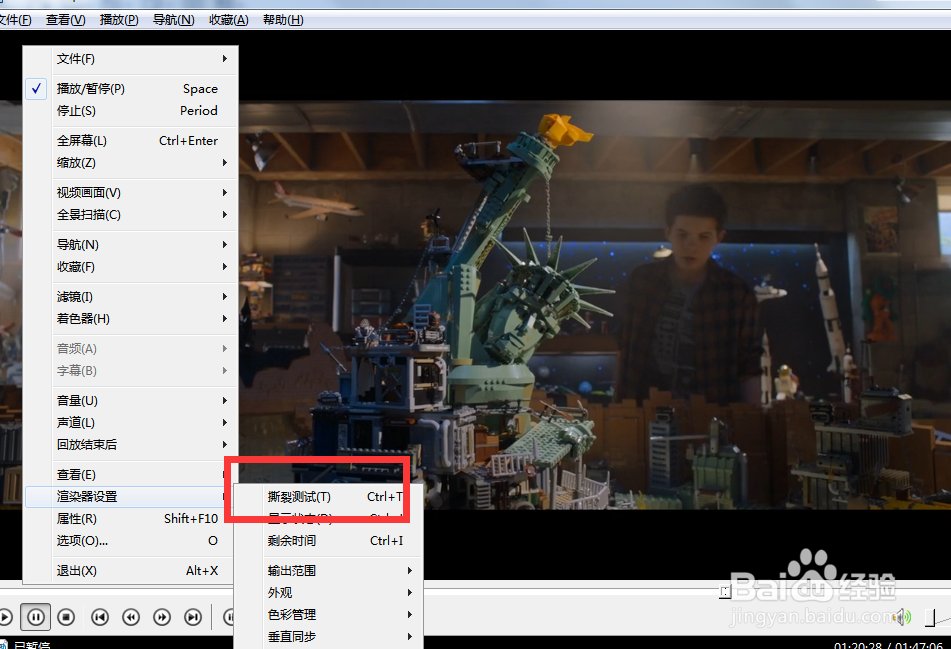Click the time display 01:20:28 / 01:47:06
Screen dimensions: 951x649
(x=888, y=645)
